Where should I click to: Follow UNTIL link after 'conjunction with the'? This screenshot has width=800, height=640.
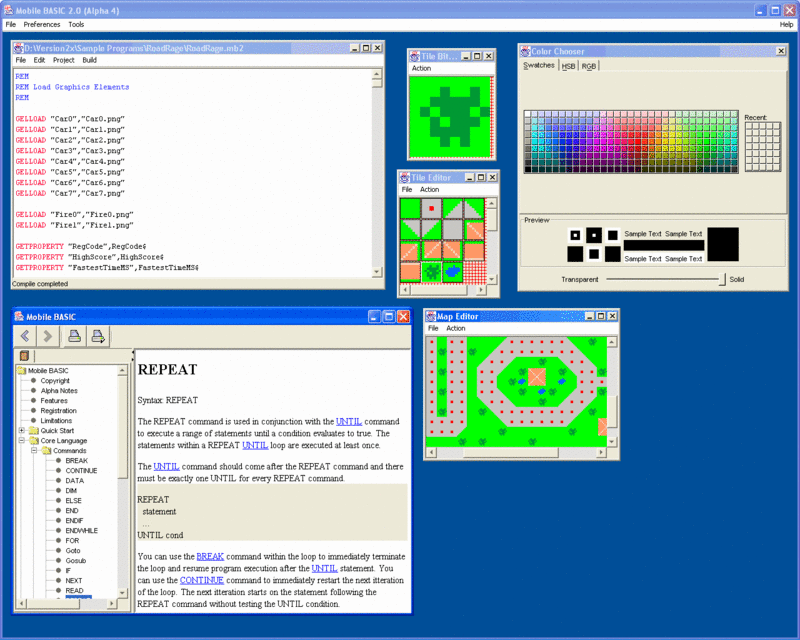point(349,422)
